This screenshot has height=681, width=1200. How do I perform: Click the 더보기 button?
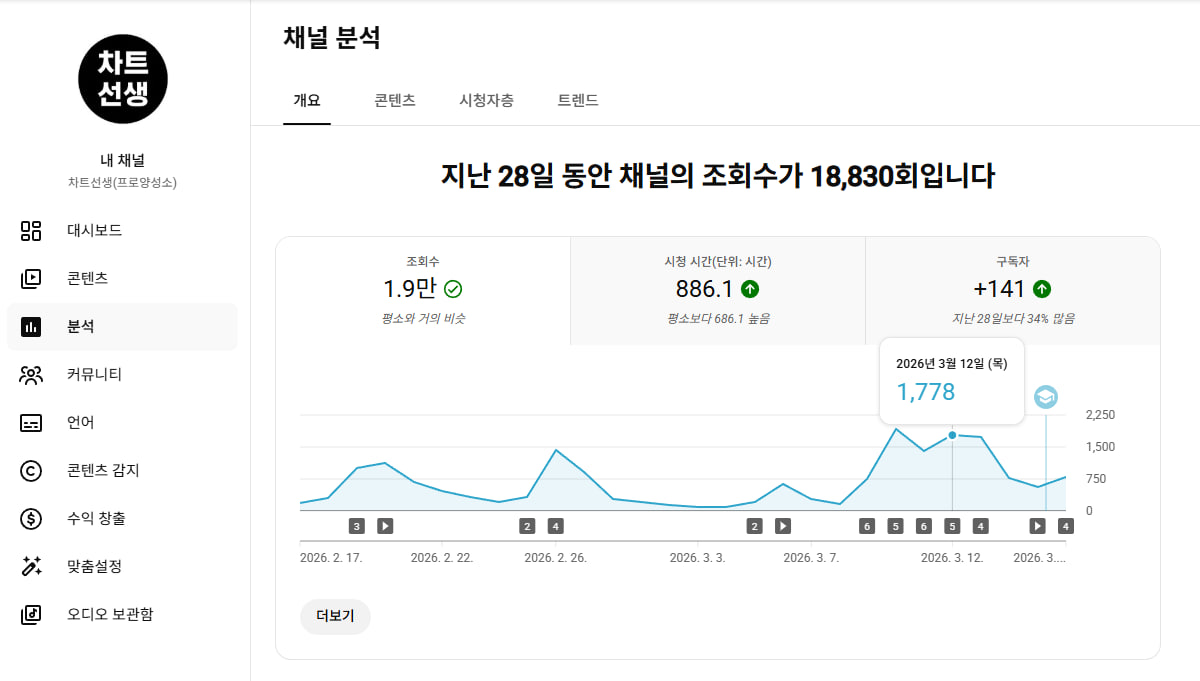pyautogui.click(x=335, y=616)
